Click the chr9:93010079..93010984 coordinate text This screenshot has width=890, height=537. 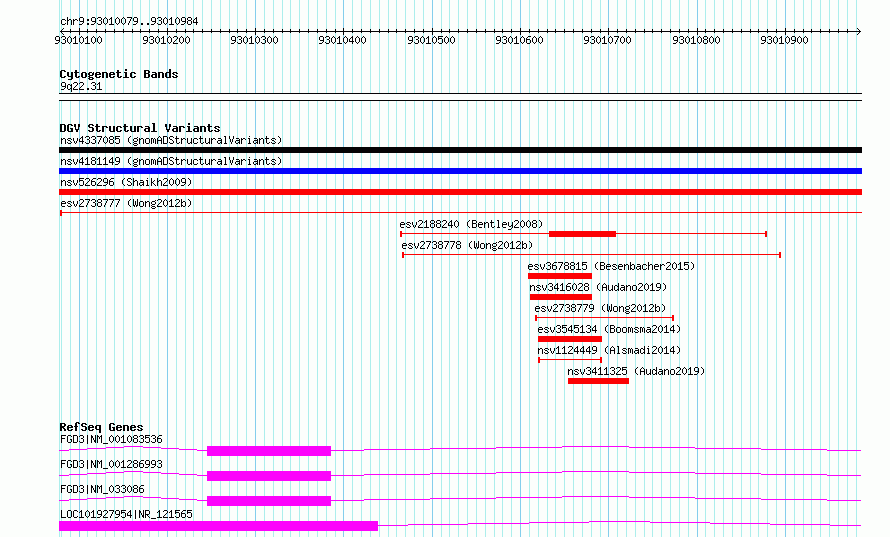129,22
